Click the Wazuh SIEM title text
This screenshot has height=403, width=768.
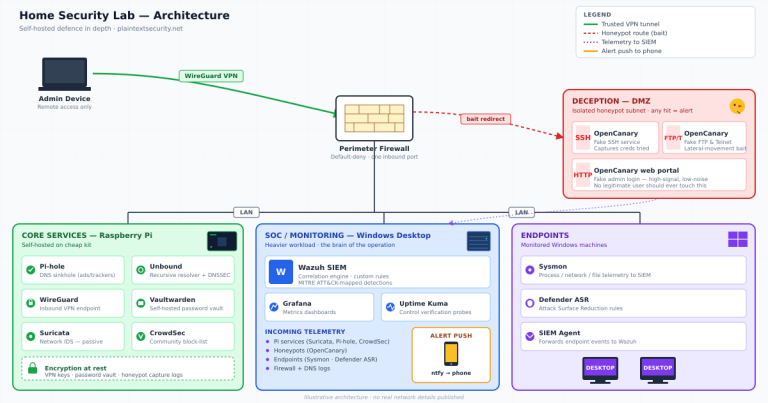tap(322, 267)
